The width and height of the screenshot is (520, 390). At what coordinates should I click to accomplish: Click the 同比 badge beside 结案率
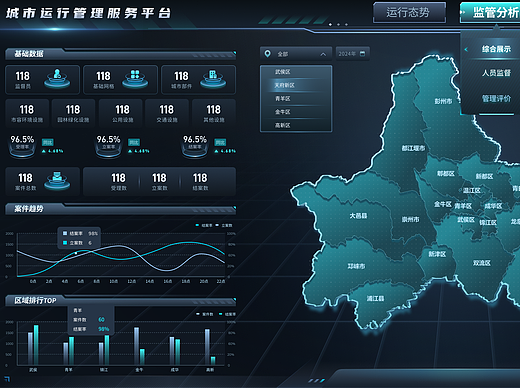click(220, 143)
